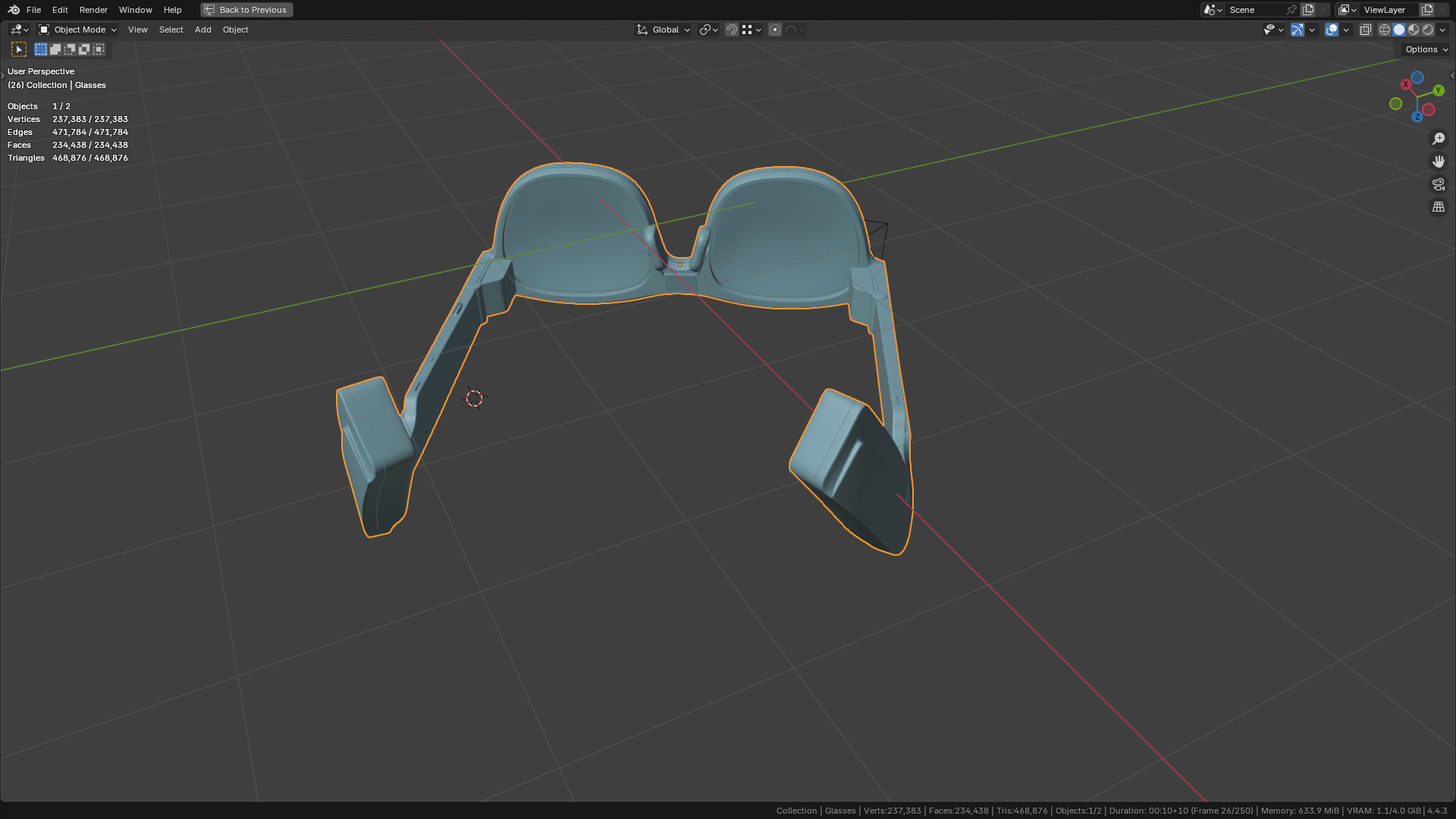
Task: Open the Object Mode dropdown
Action: point(78,30)
